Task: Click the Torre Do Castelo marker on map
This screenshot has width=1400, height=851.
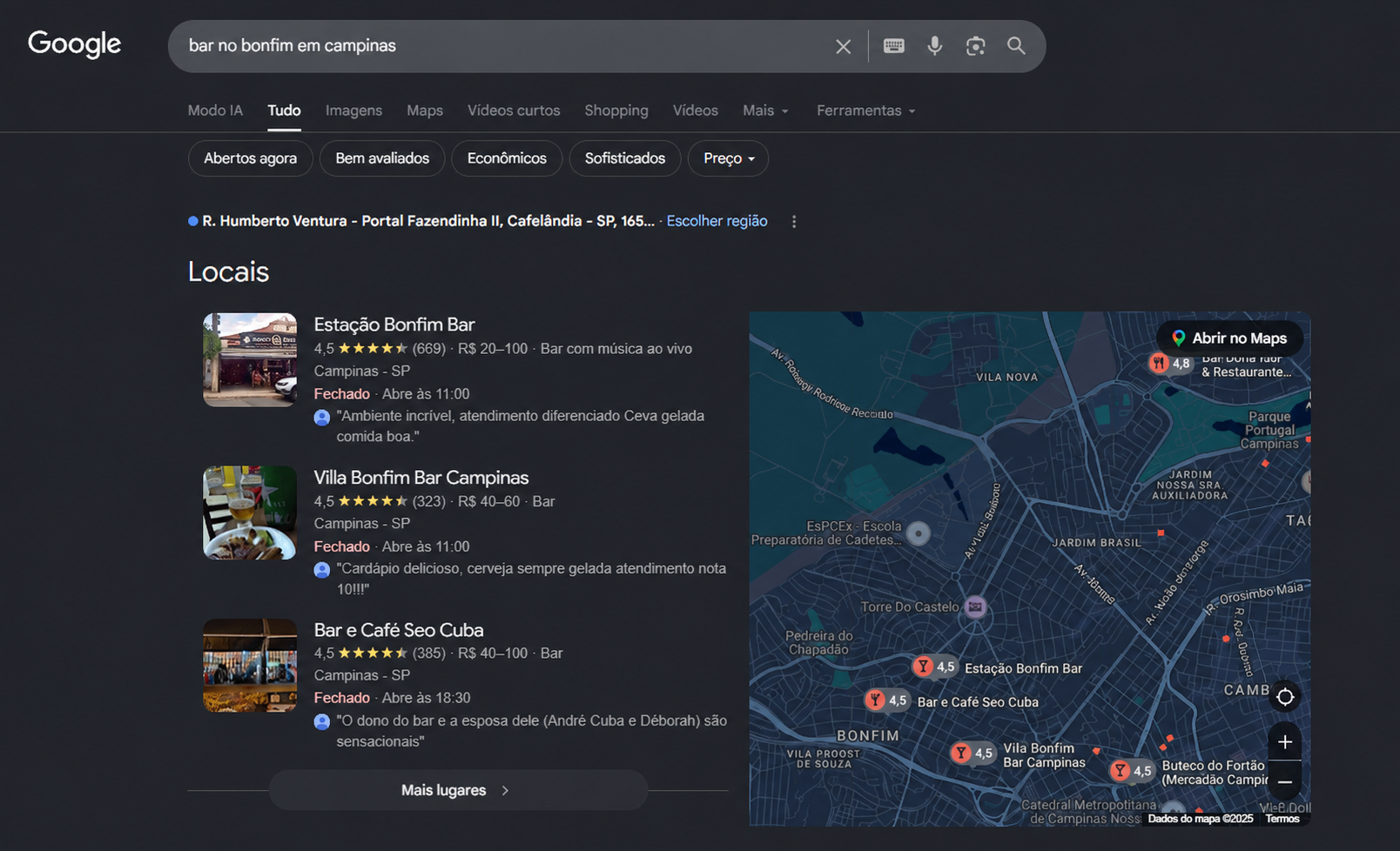Action: click(975, 606)
